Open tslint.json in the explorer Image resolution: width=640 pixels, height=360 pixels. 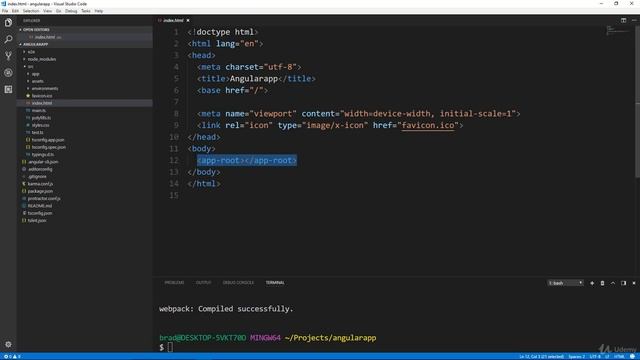click(x=37, y=221)
